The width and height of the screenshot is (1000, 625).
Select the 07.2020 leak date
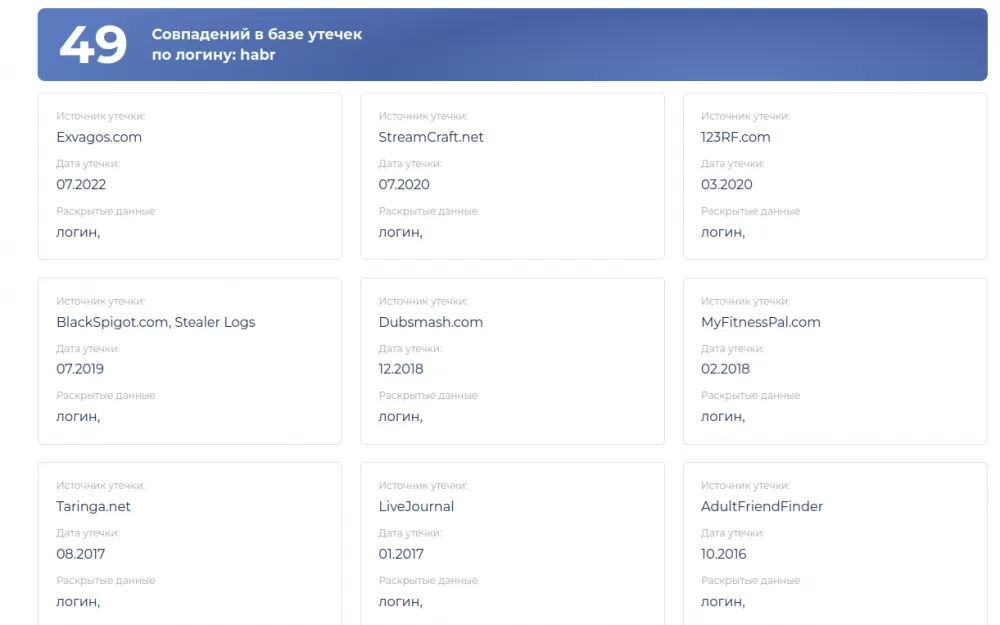point(404,184)
